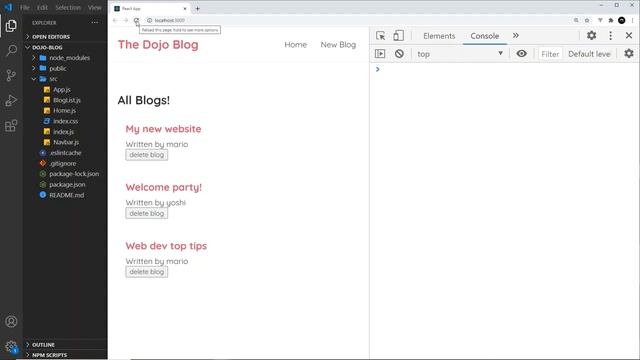Open package.json in the explorer
This screenshot has height=360, width=640.
pos(67,184)
